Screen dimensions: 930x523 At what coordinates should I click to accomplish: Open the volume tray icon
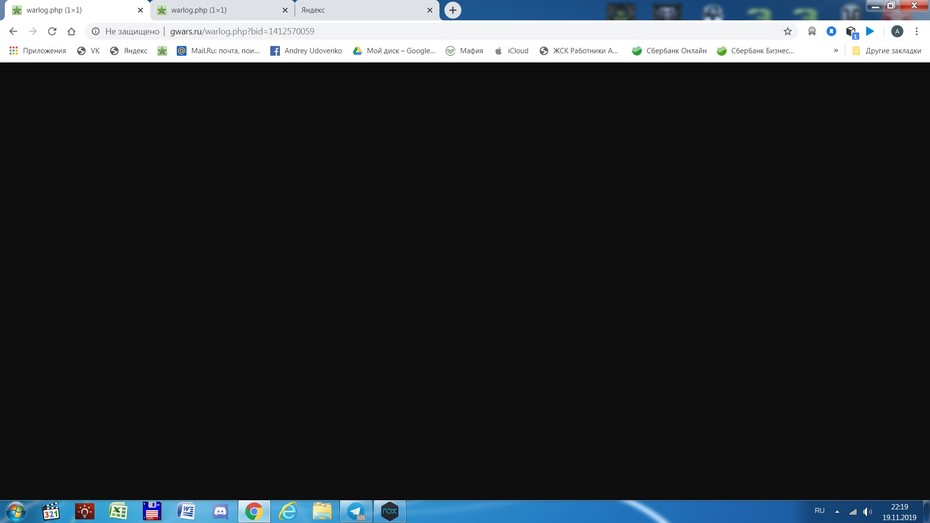tap(867, 512)
